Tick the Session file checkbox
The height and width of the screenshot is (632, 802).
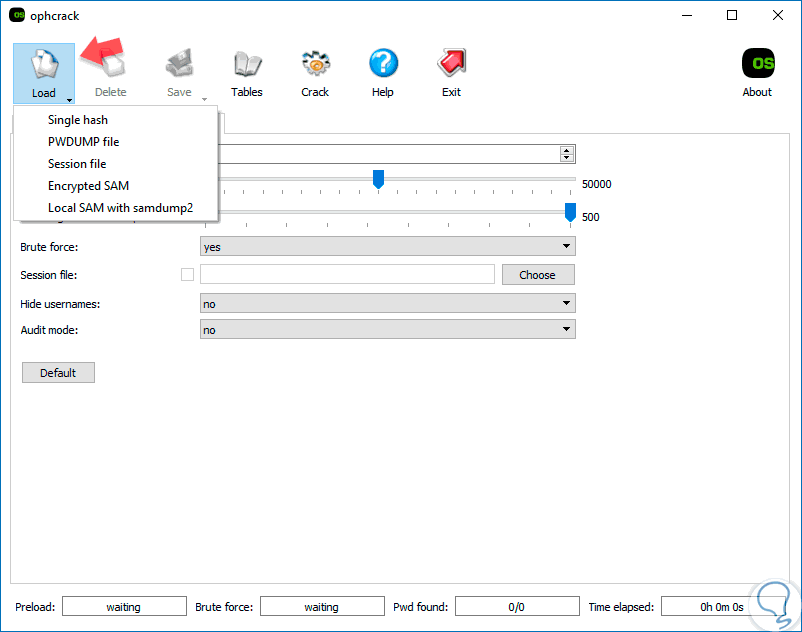pyautogui.click(x=187, y=275)
